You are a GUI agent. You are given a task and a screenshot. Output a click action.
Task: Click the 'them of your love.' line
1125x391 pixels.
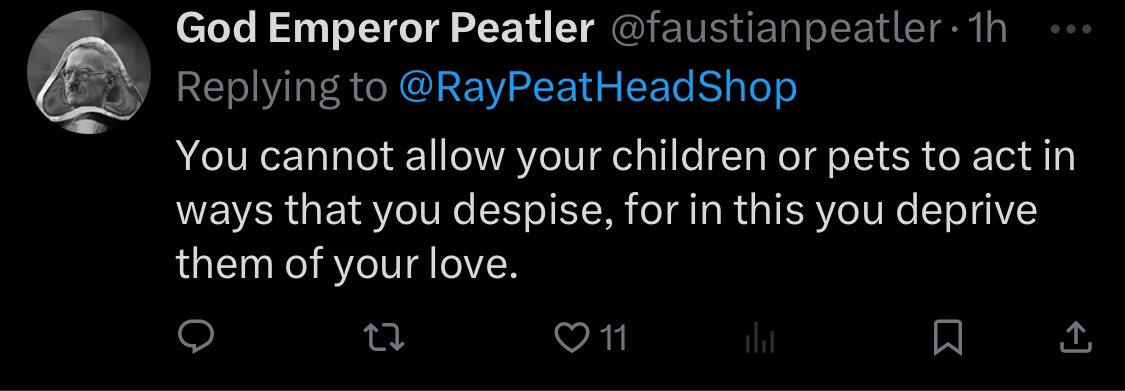pos(346,265)
